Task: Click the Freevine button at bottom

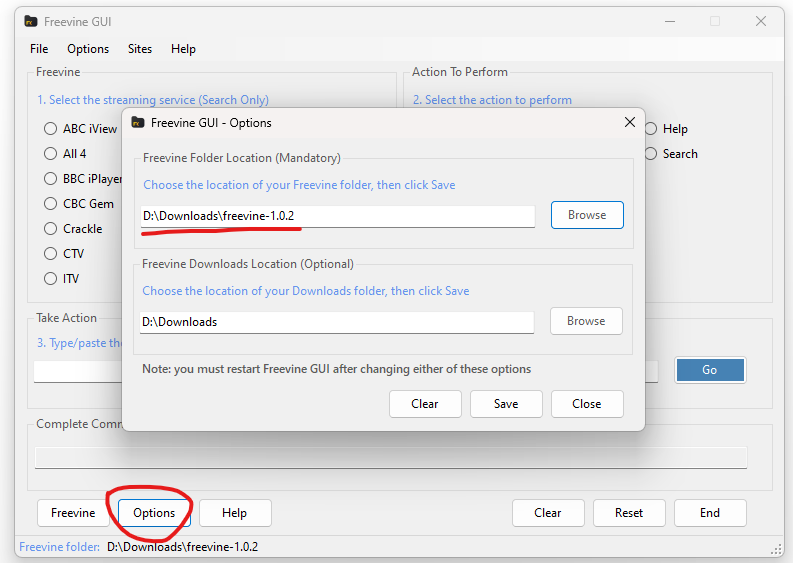Action: click(x=73, y=513)
